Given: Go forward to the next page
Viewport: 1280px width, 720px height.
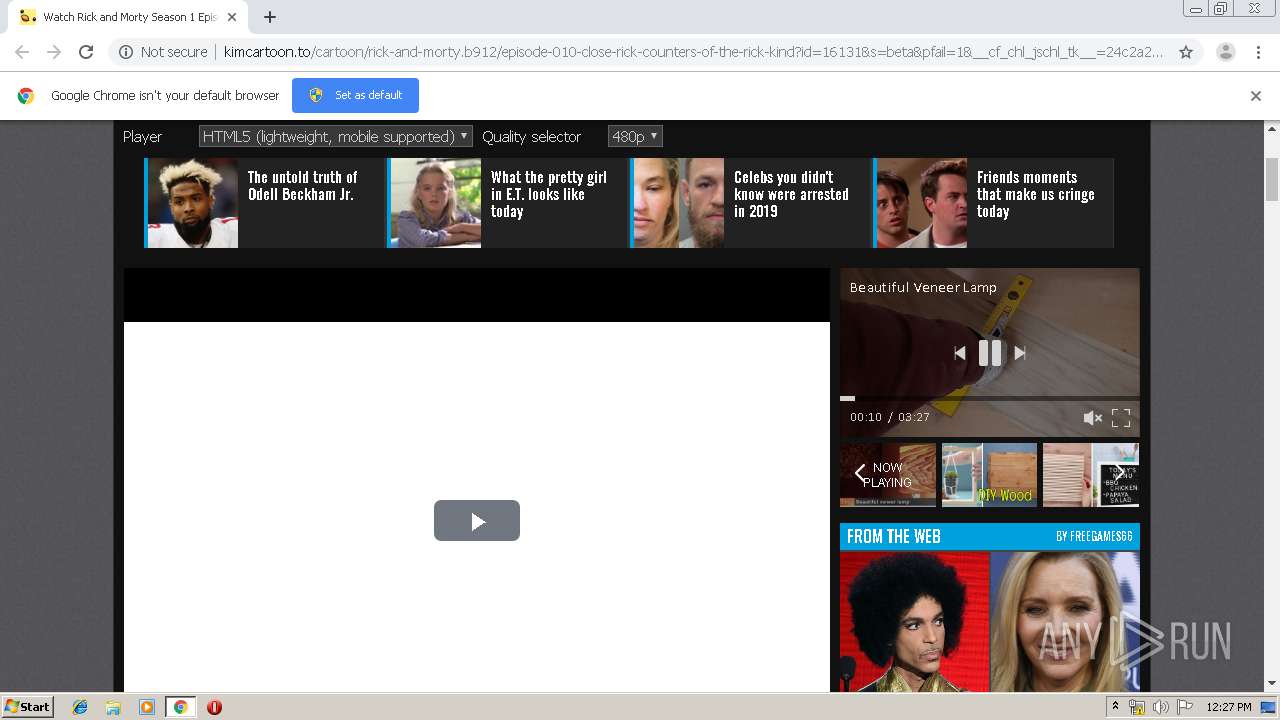Looking at the screenshot, I should pyautogui.click(x=54, y=52).
